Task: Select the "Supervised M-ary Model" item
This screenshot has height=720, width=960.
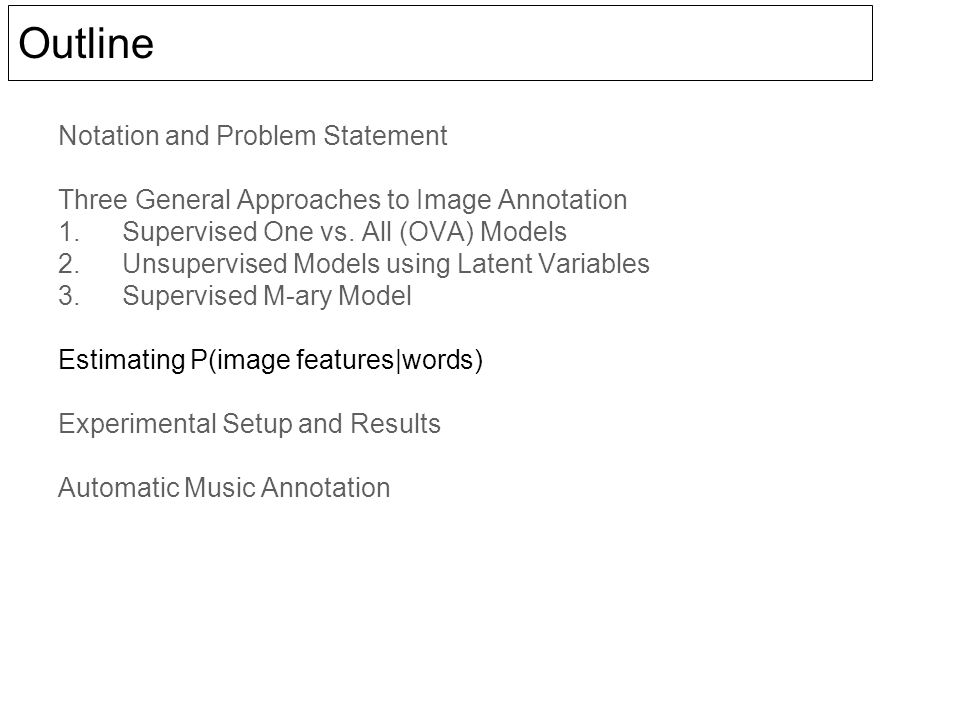Action: coord(267,296)
